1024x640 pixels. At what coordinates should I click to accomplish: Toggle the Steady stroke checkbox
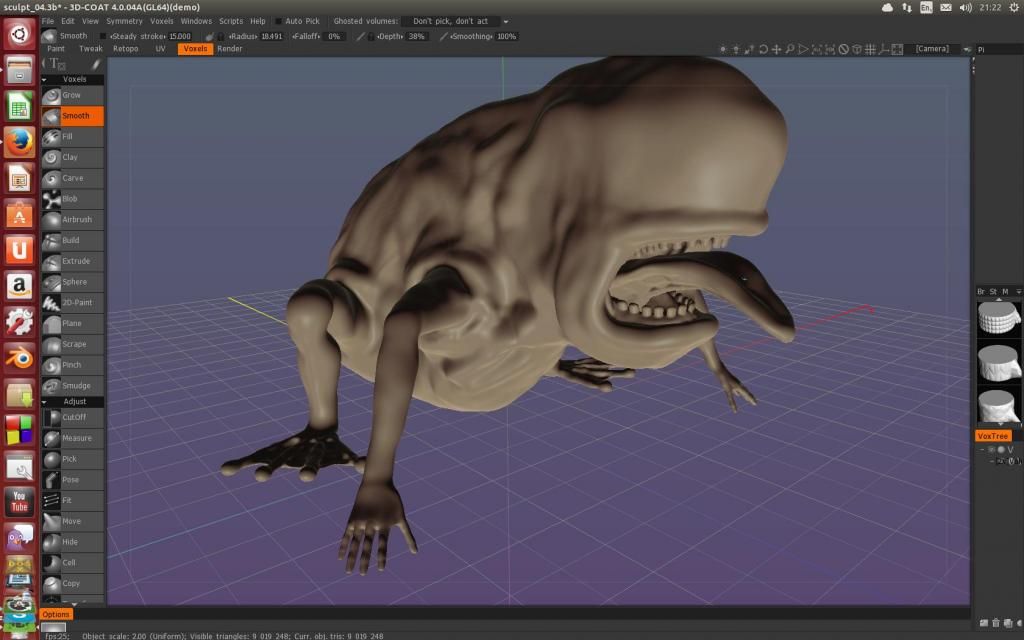(103, 36)
